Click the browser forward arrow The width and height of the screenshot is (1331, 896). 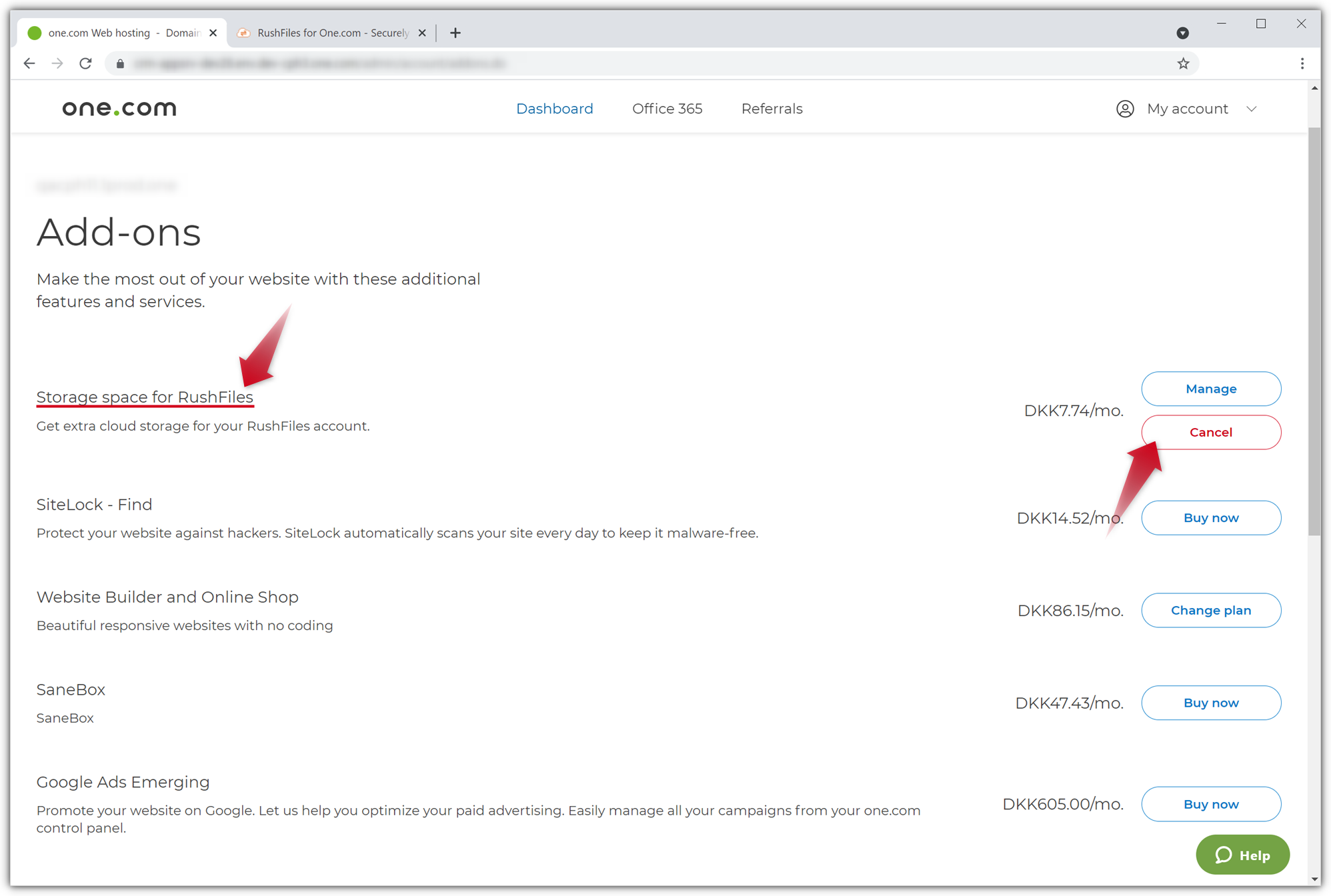57,63
